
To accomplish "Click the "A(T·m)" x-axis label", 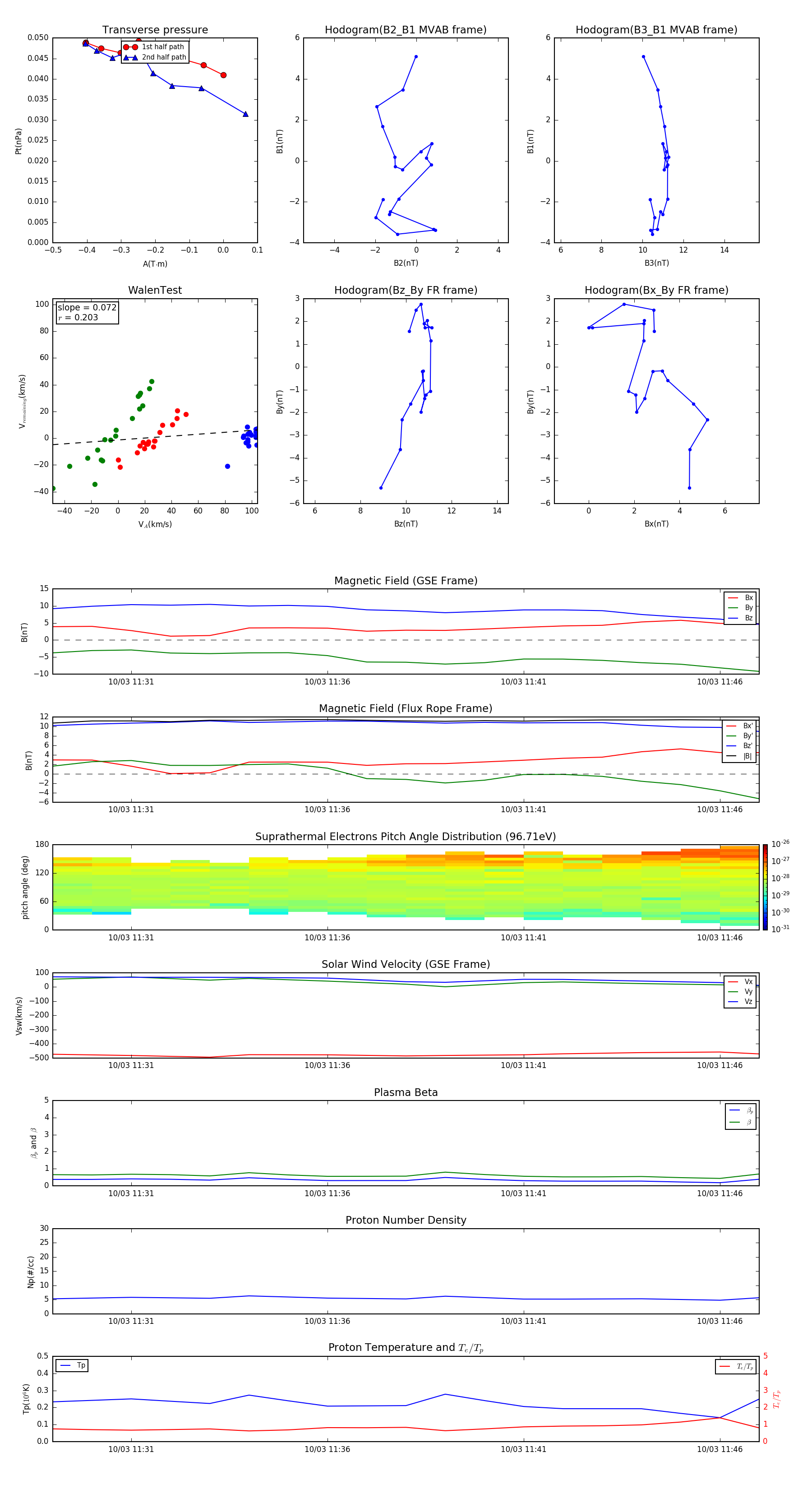I will click(x=155, y=264).
